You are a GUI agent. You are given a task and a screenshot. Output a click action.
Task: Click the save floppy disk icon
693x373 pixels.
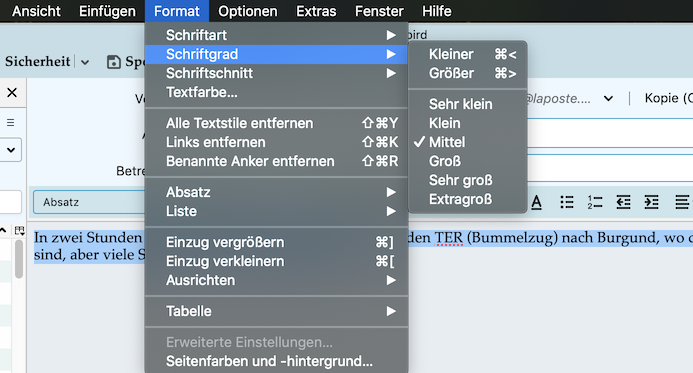point(114,62)
